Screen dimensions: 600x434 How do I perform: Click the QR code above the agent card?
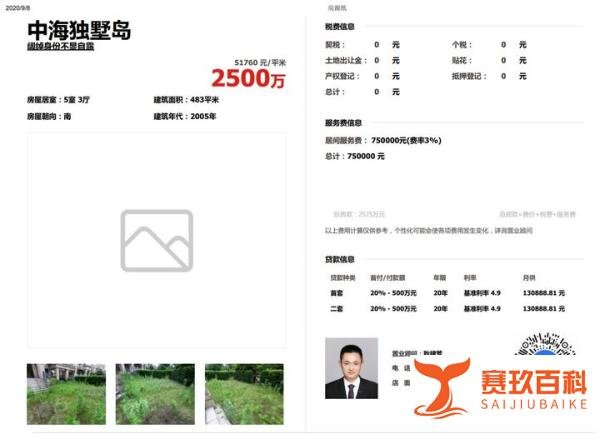click(545, 344)
